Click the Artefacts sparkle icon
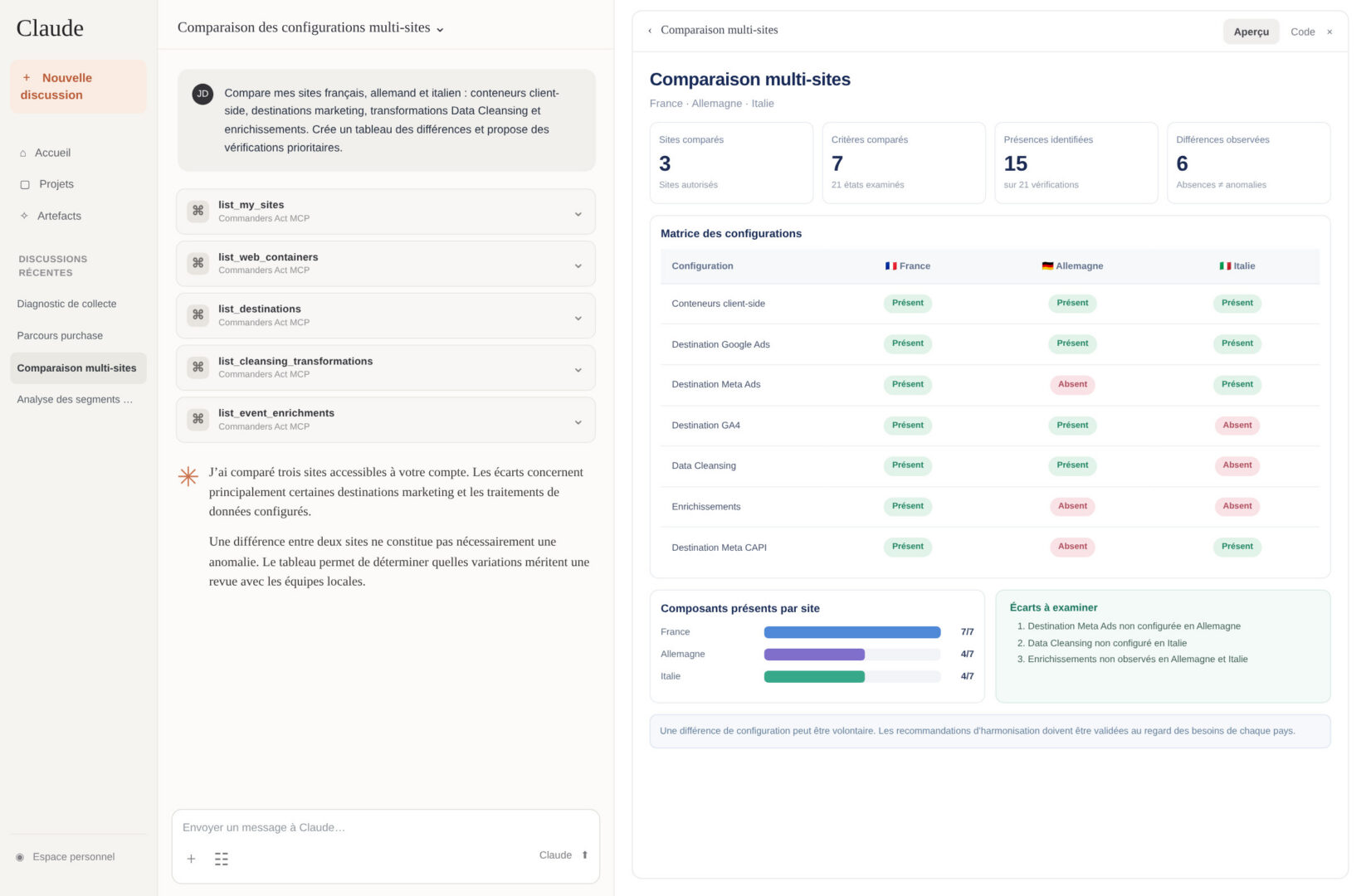1366x896 pixels. tap(24, 216)
